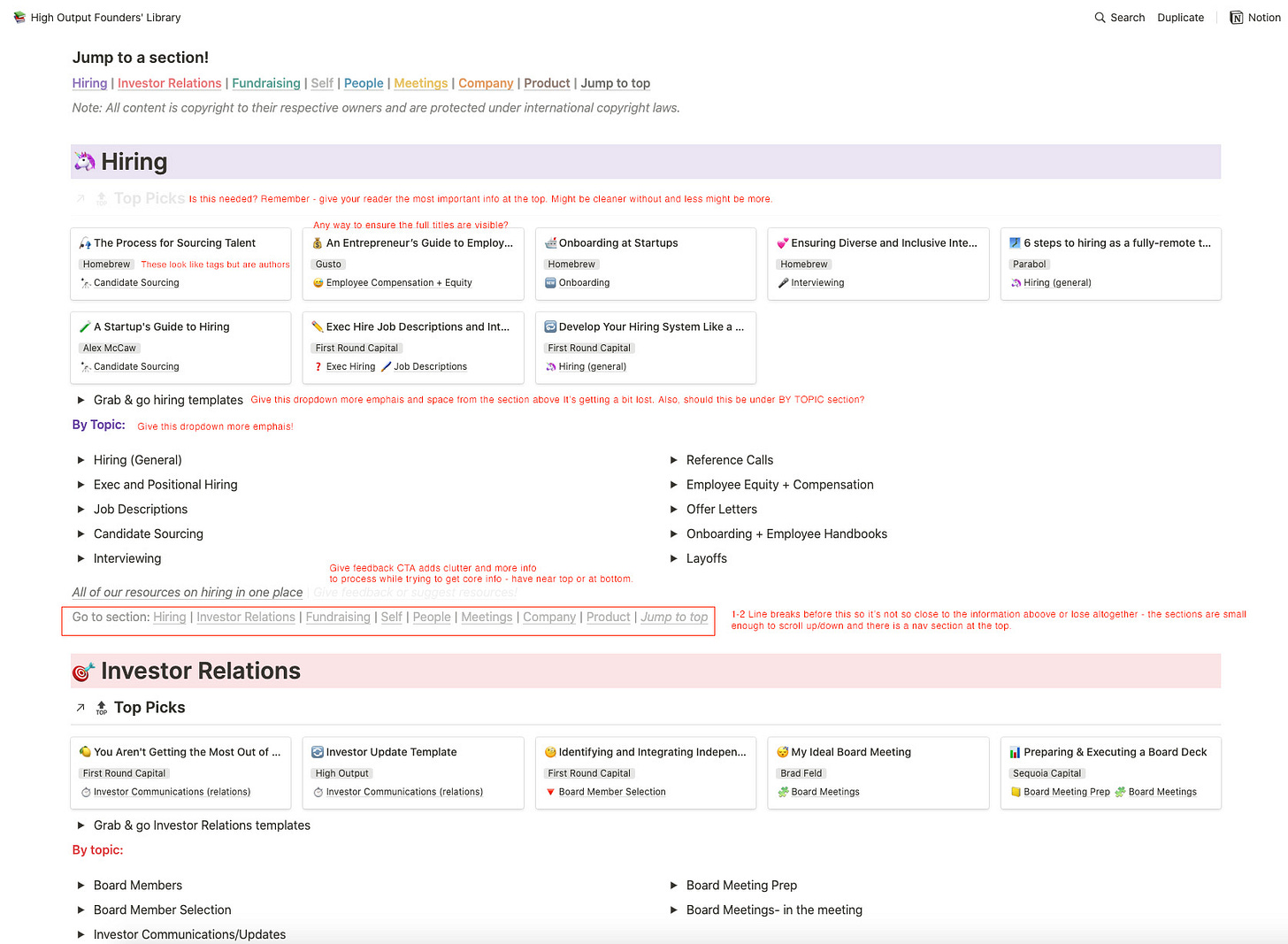Expand Board Meetings- in the meeting toggle
This screenshot has height=944, width=1288.
click(674, 910)
